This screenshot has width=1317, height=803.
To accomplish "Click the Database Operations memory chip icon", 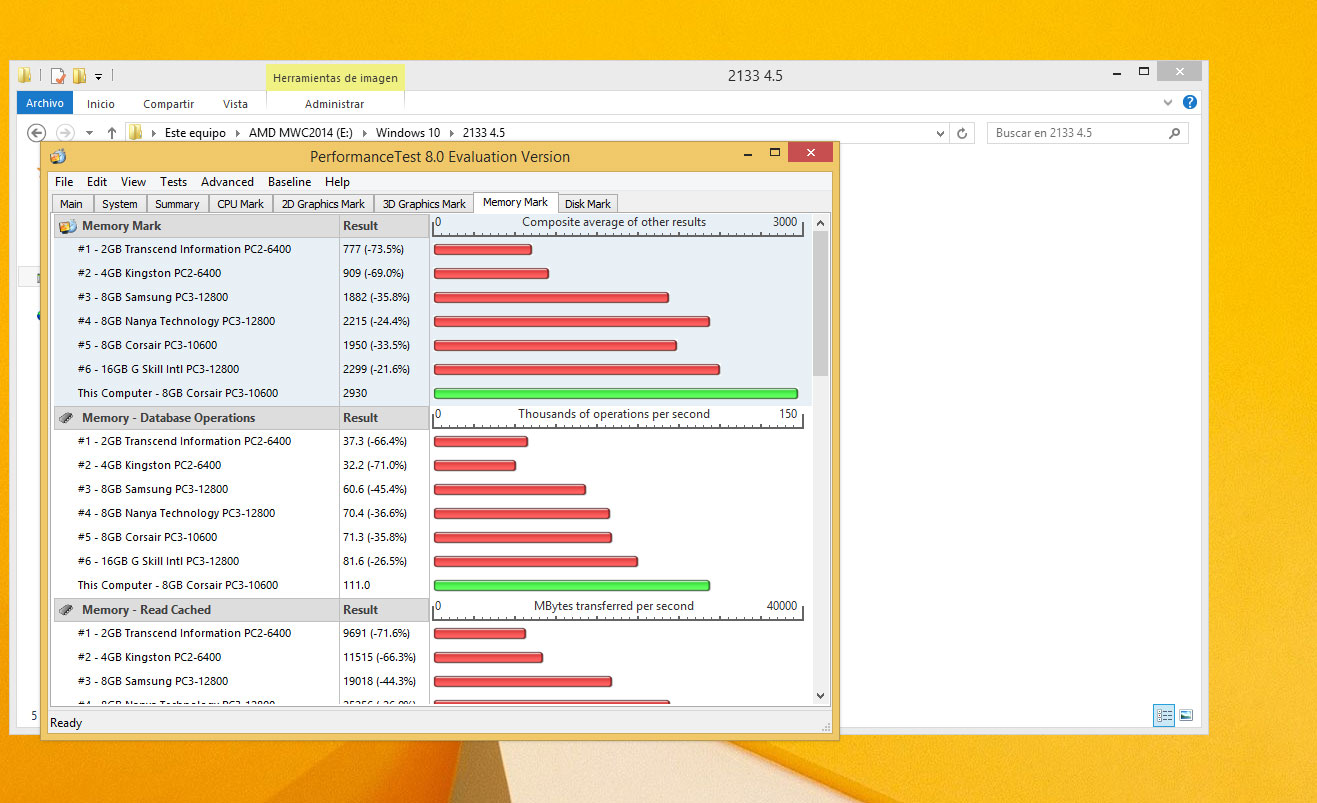I will (67, 418).
